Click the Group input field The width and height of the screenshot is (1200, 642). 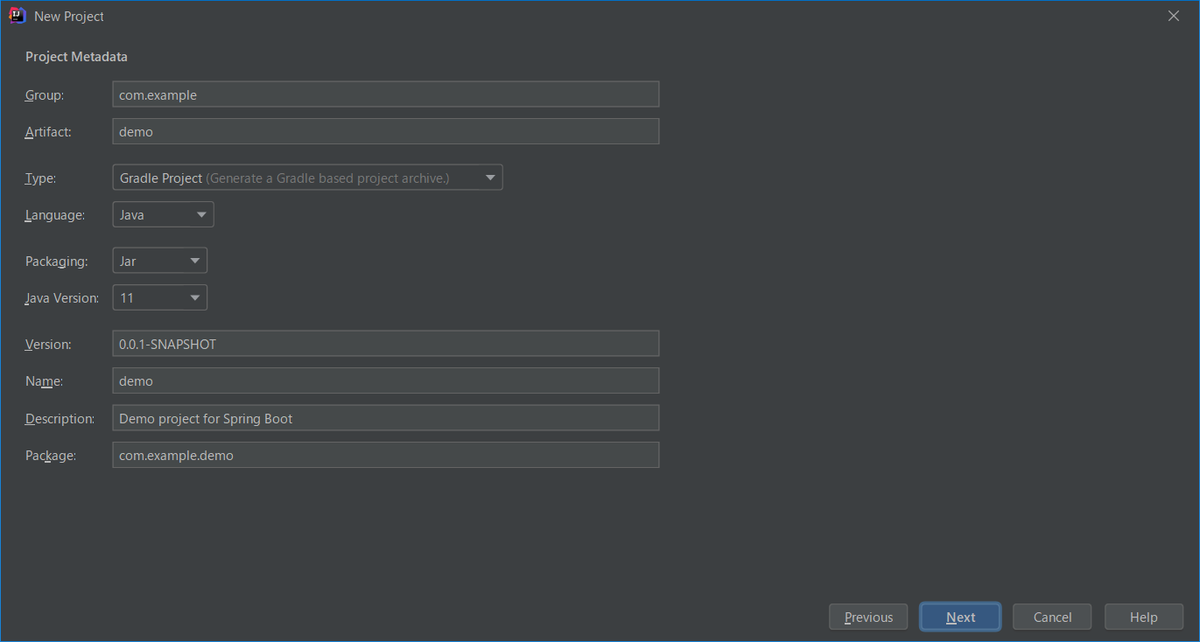click(x=386, y=95)
